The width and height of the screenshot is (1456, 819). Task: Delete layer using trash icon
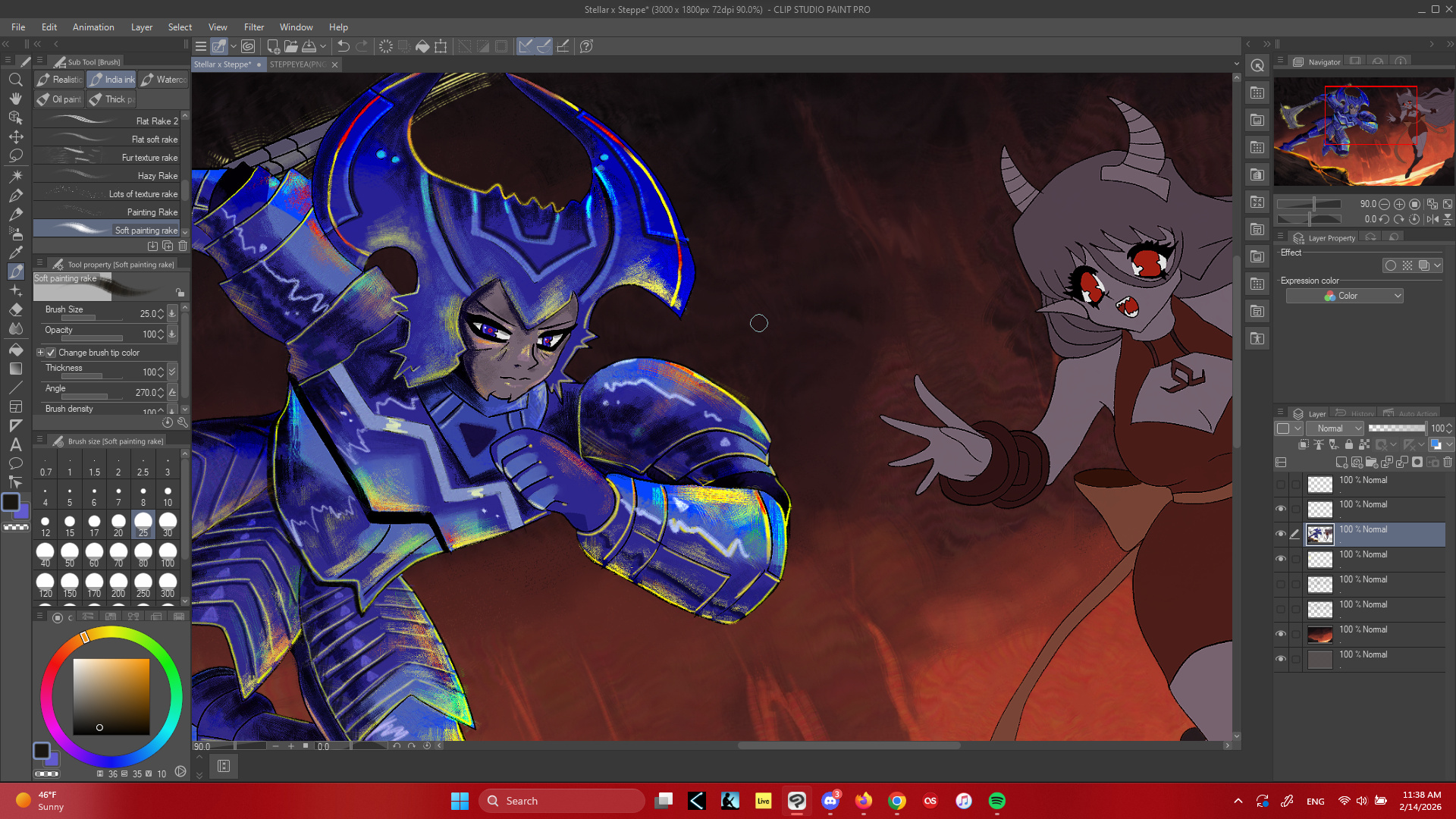(x=1448, y=462)
